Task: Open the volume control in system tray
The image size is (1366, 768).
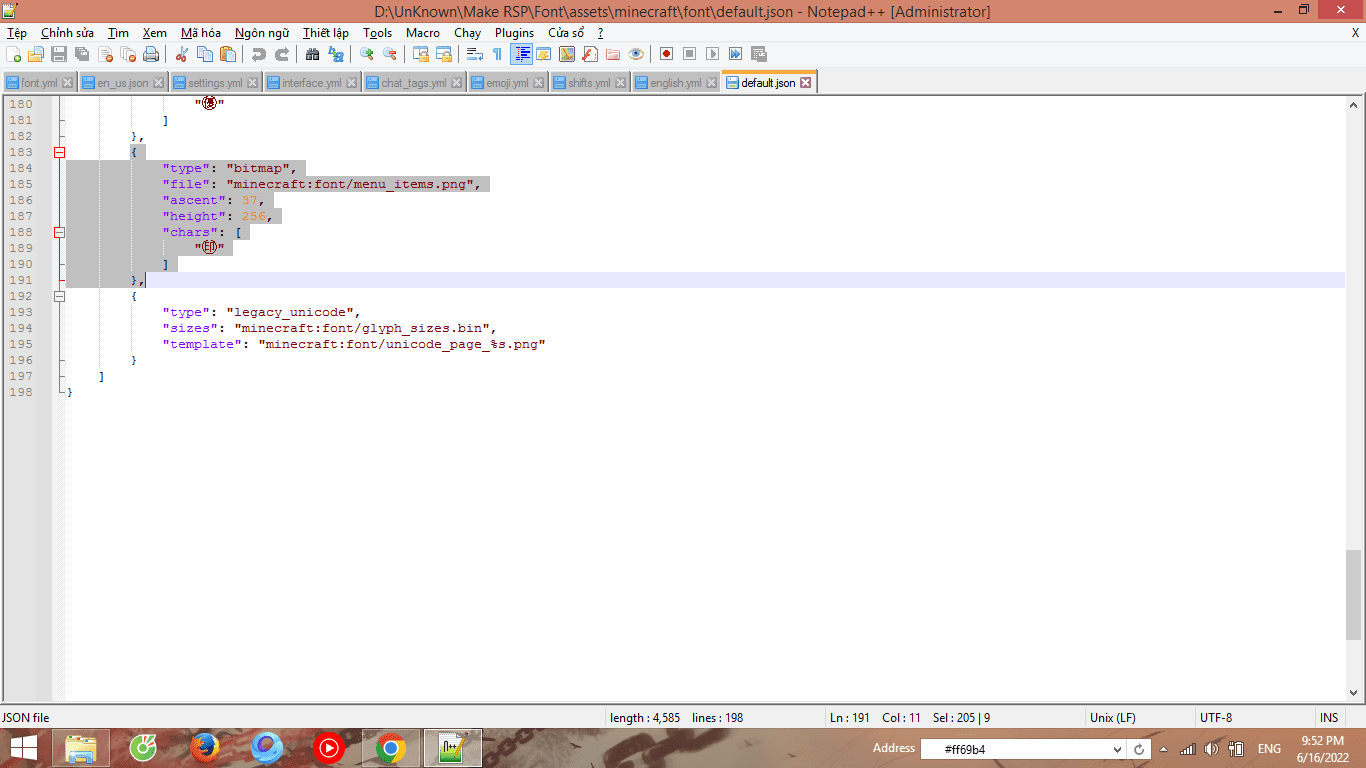Action: coord(1211,749)
